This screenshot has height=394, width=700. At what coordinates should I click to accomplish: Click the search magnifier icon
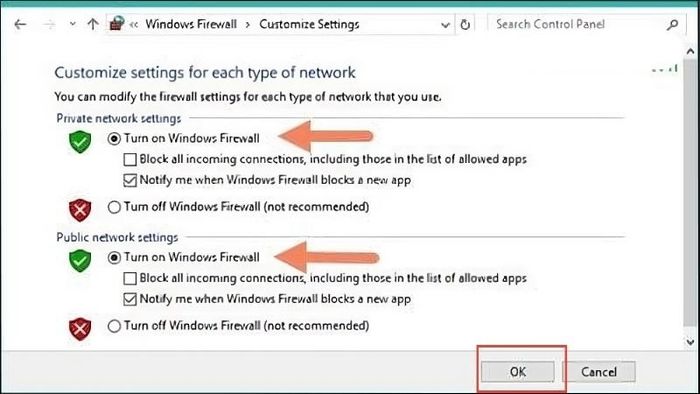[x=672, y=25]
